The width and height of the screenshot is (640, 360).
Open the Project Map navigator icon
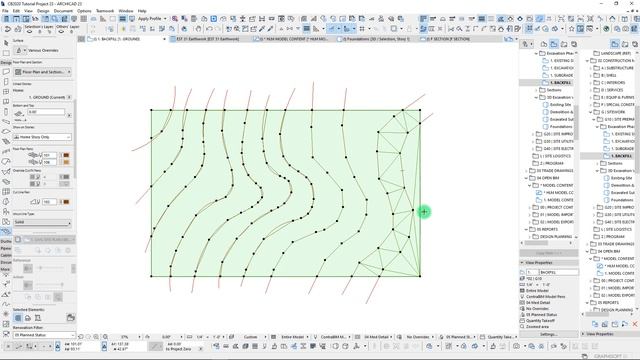[x=544, y=44]
